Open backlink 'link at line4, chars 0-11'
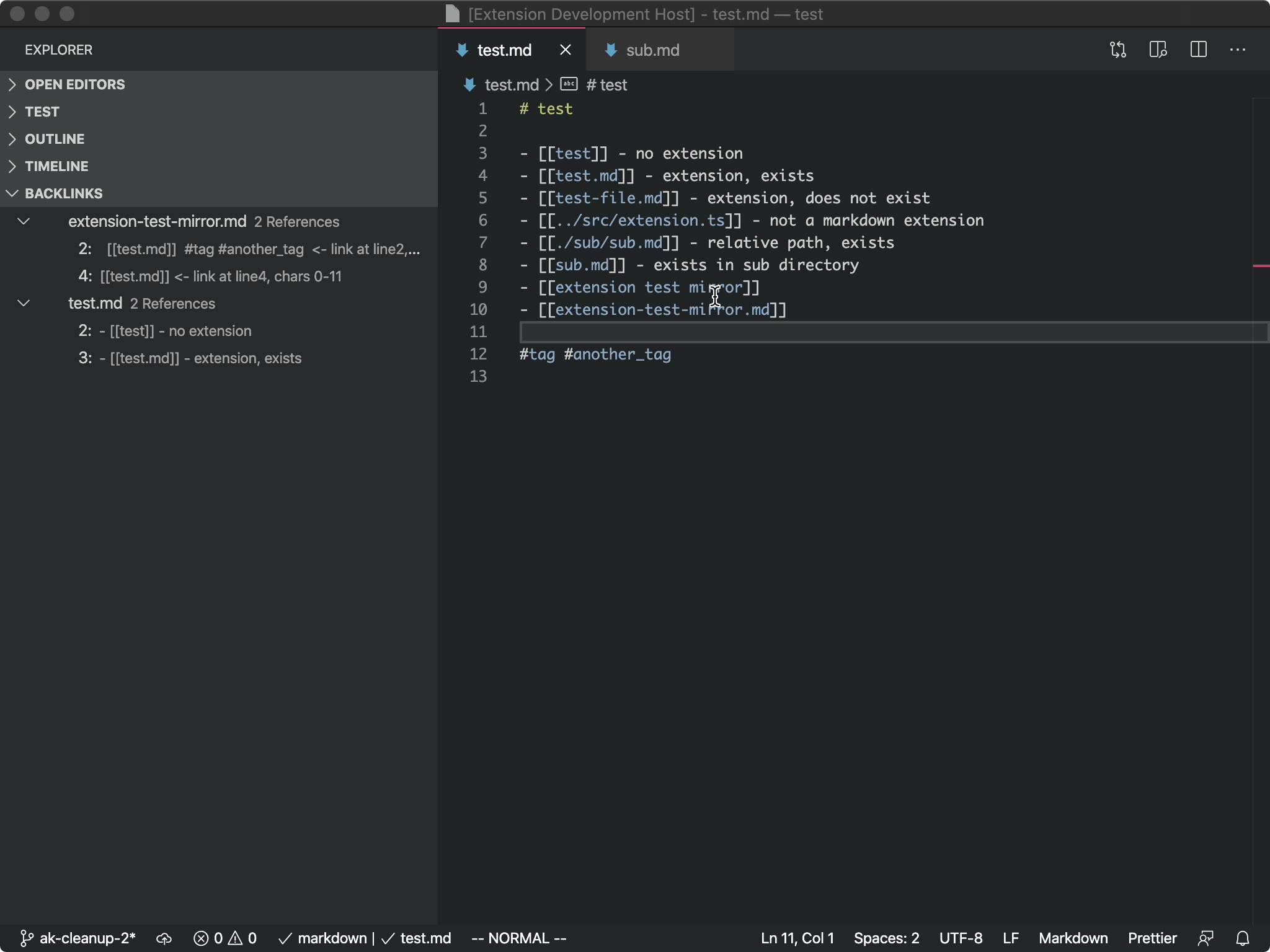The height and width of the screenshot is (952, 1270). (221, 276)
